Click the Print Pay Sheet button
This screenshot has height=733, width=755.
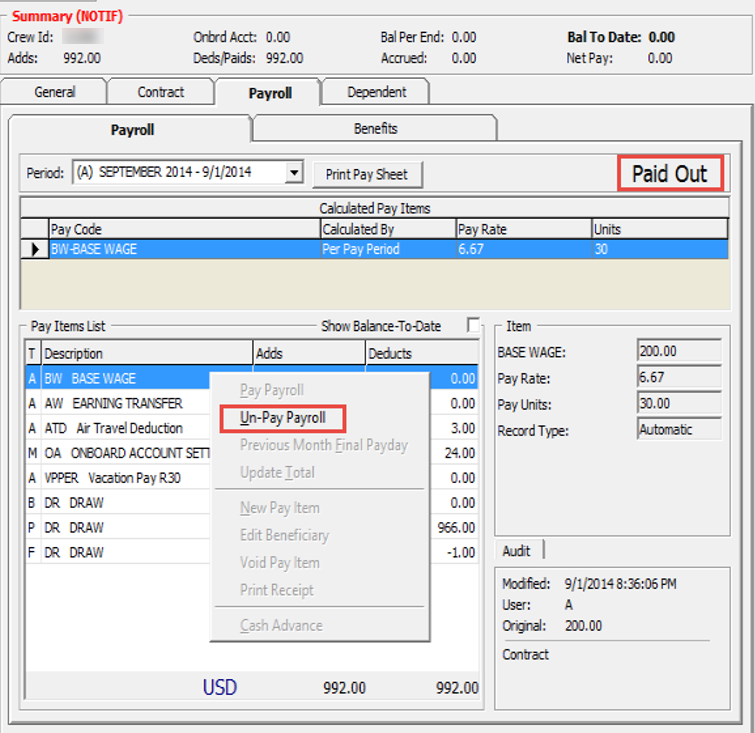tap(367, 174)
